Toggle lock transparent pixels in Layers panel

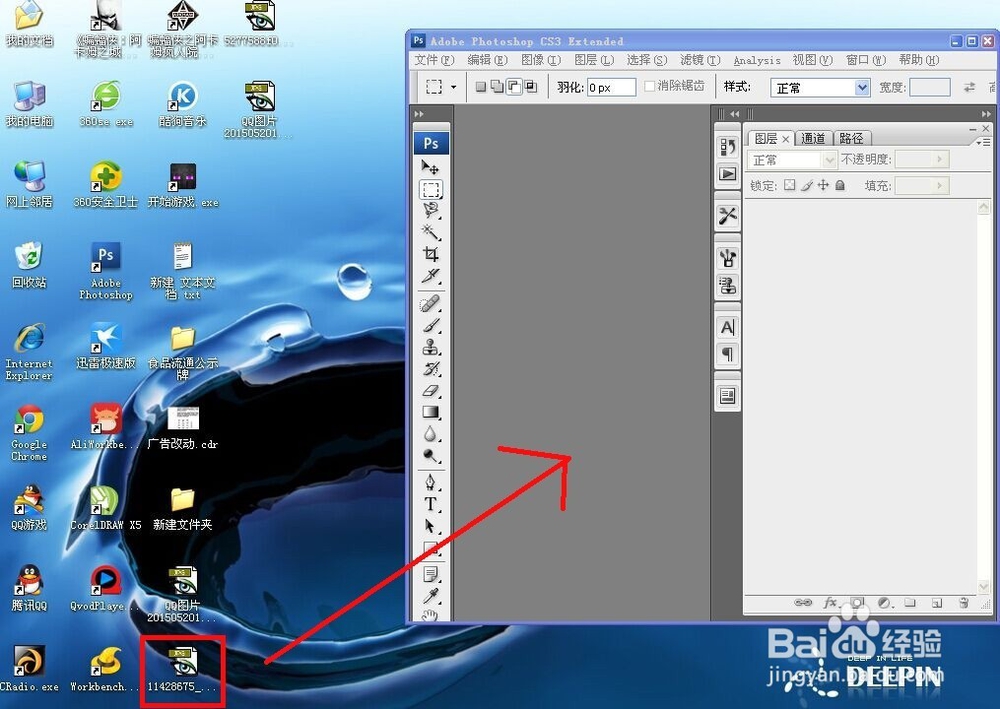tap(789, 185)
